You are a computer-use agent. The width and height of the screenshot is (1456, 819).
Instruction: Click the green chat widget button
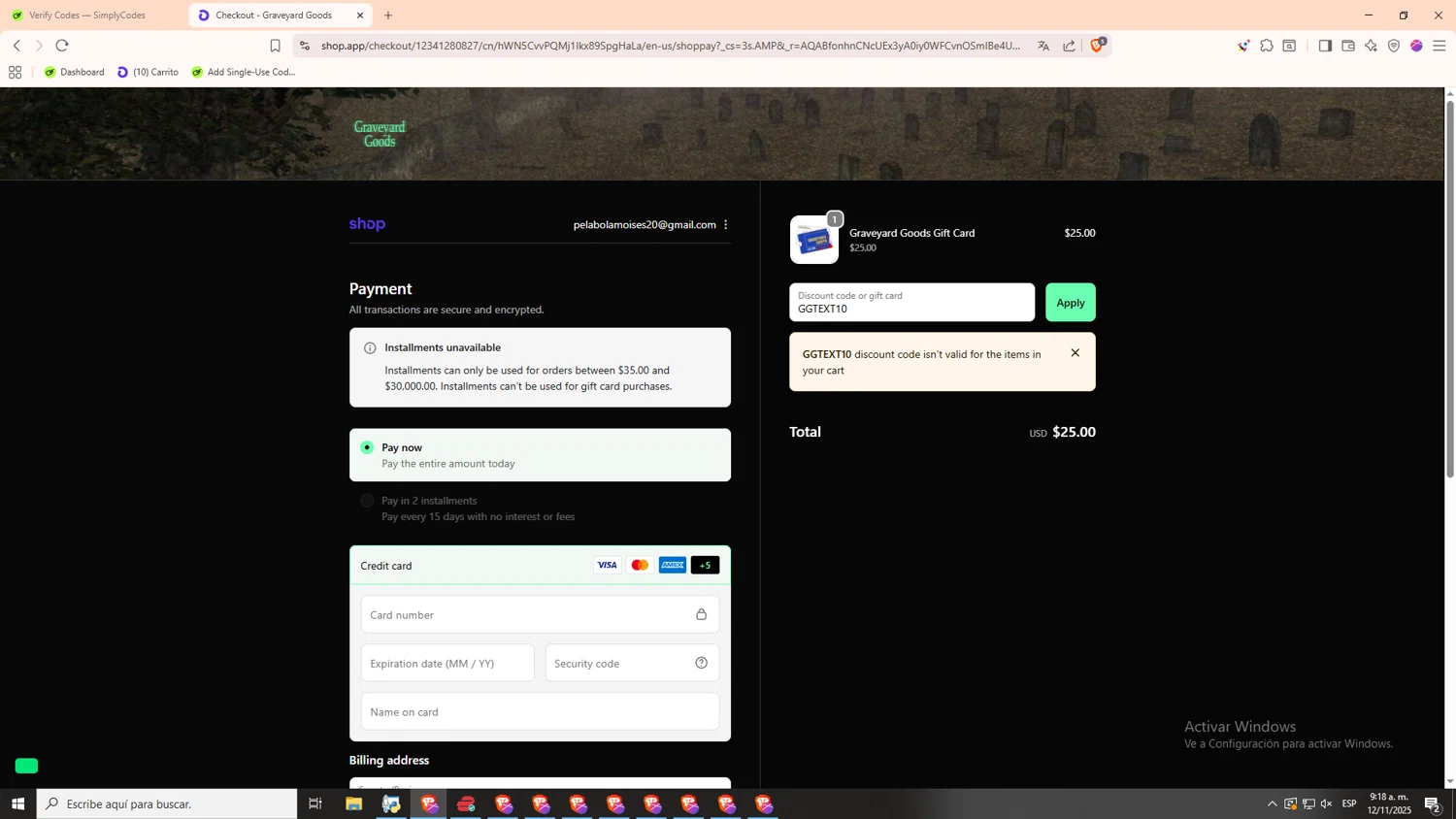26,766
